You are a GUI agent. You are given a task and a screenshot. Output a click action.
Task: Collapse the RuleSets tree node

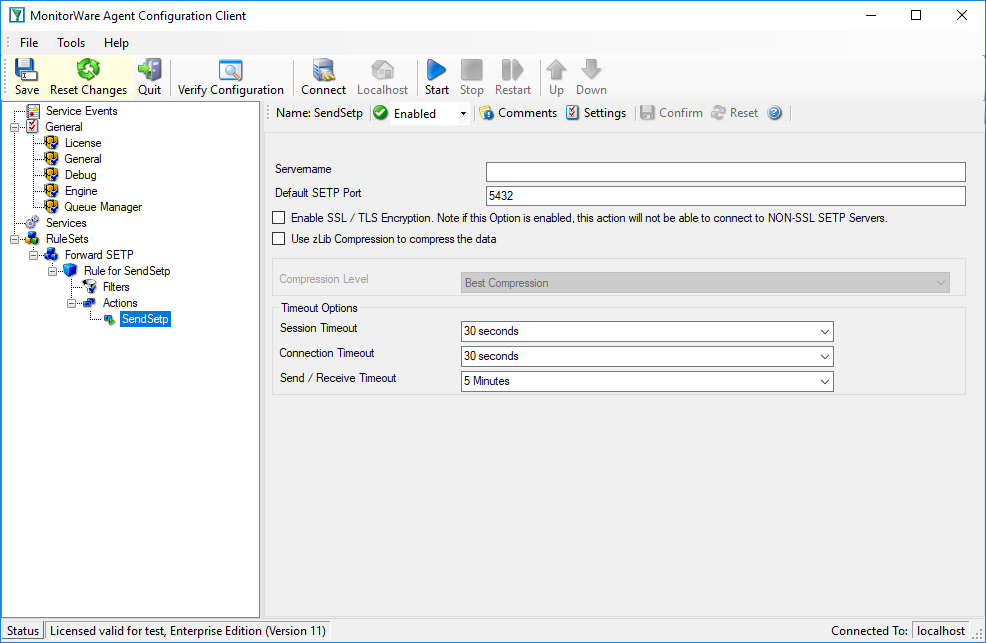[14, 239]
